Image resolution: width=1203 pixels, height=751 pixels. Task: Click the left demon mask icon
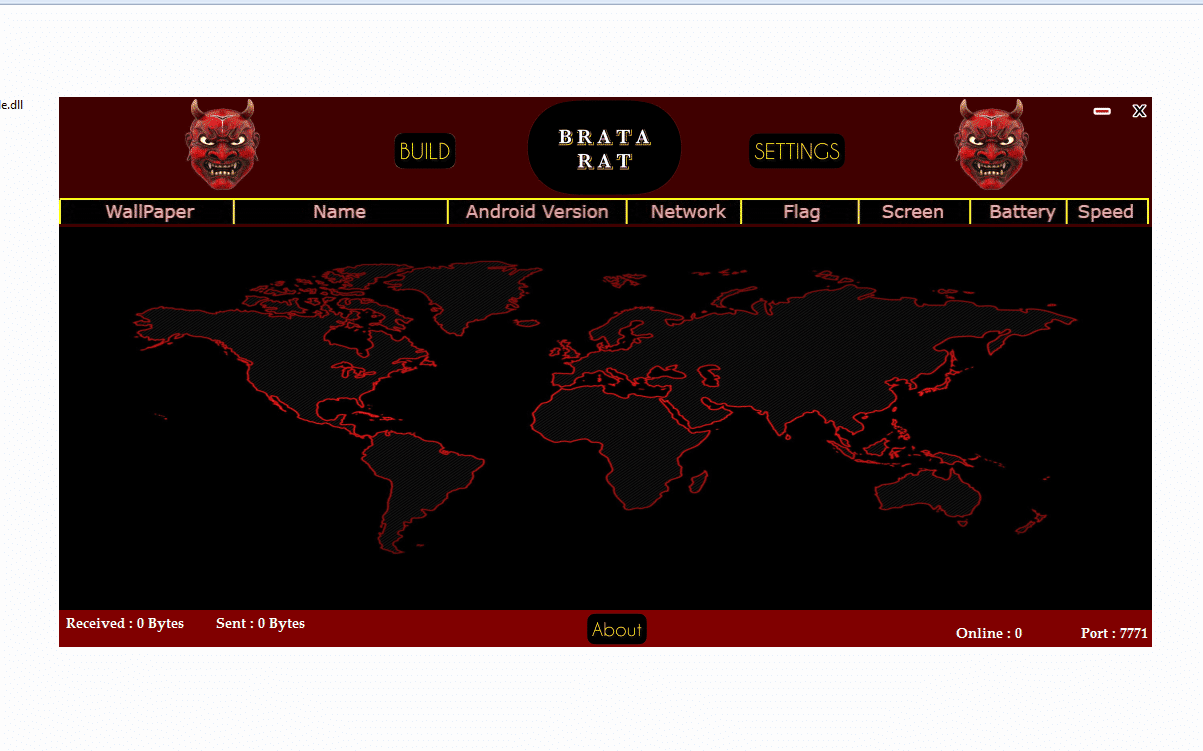click(x=222, y=146)
